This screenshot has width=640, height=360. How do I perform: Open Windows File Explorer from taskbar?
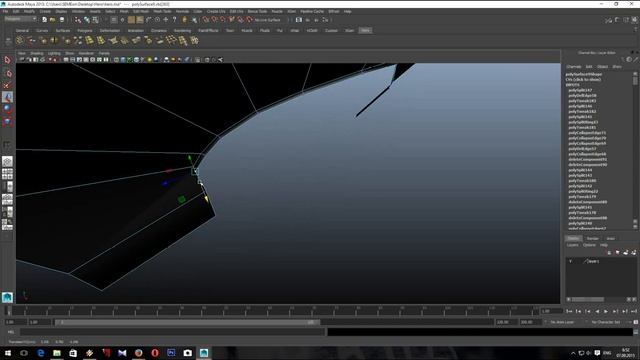point(57,353)
